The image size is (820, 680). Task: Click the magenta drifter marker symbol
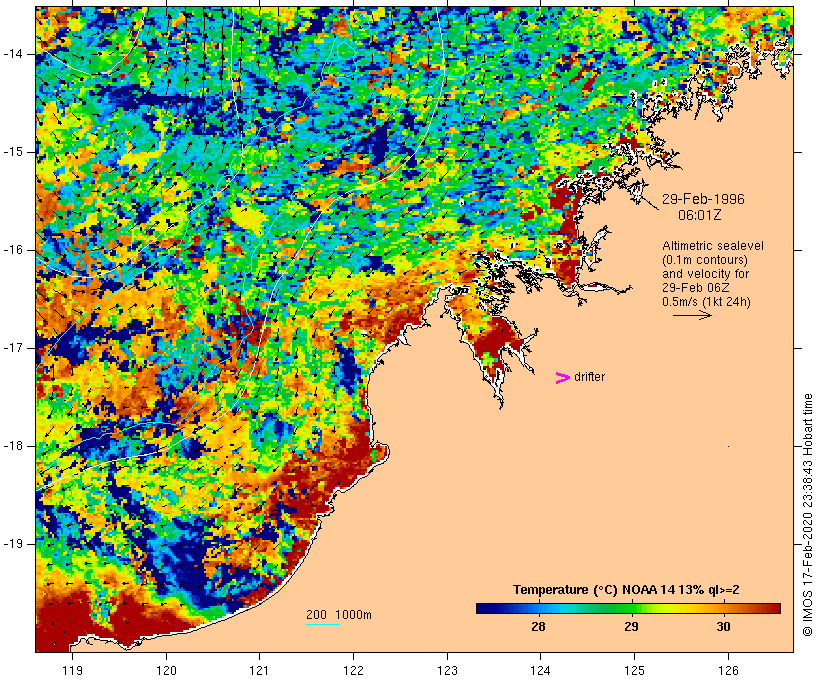tap(562, 378)
